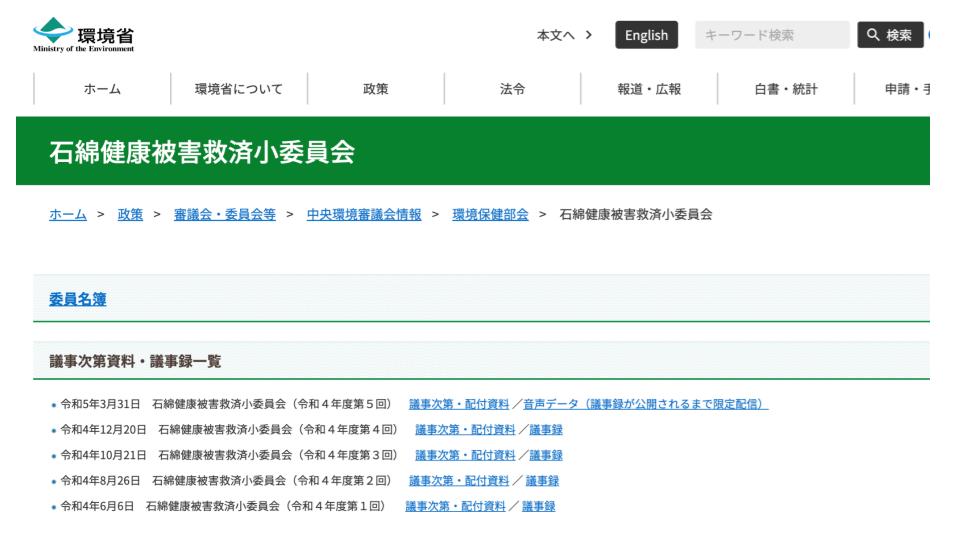Open 議事次第・配付資料 for 令和5年3月31日 meeting
The width and height of the screenshot is (960, 540).
pos(459,404)
